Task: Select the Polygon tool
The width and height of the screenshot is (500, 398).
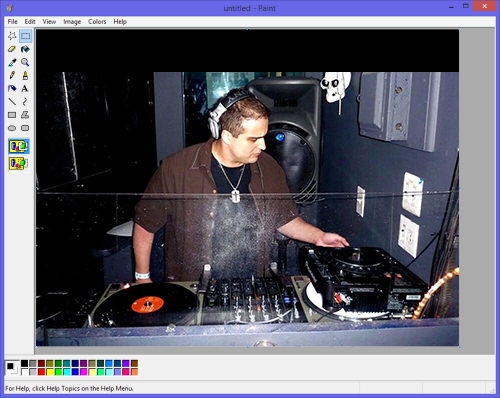Action: tap(25, 115)
